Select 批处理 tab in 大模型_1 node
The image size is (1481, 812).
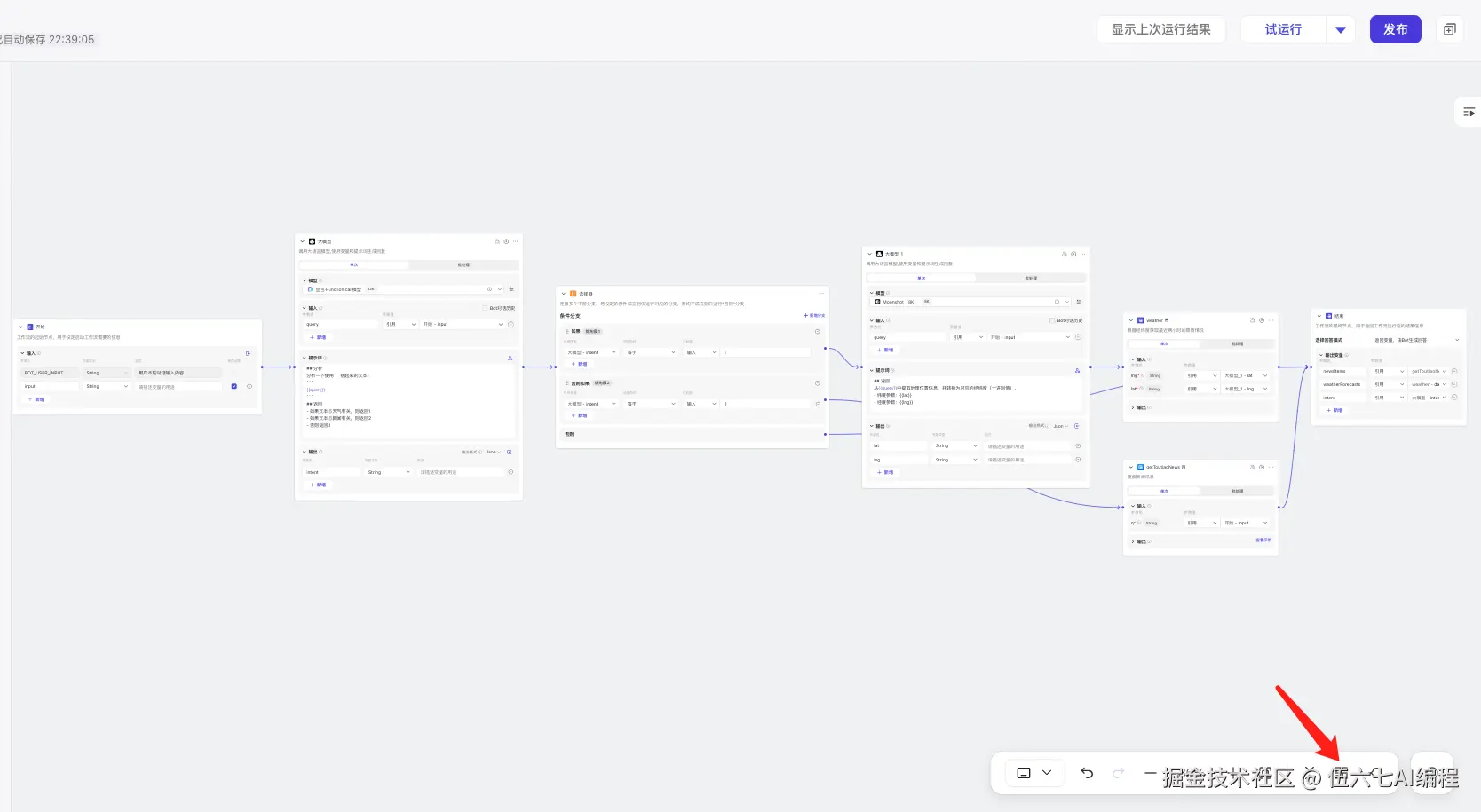point(1031,278)
